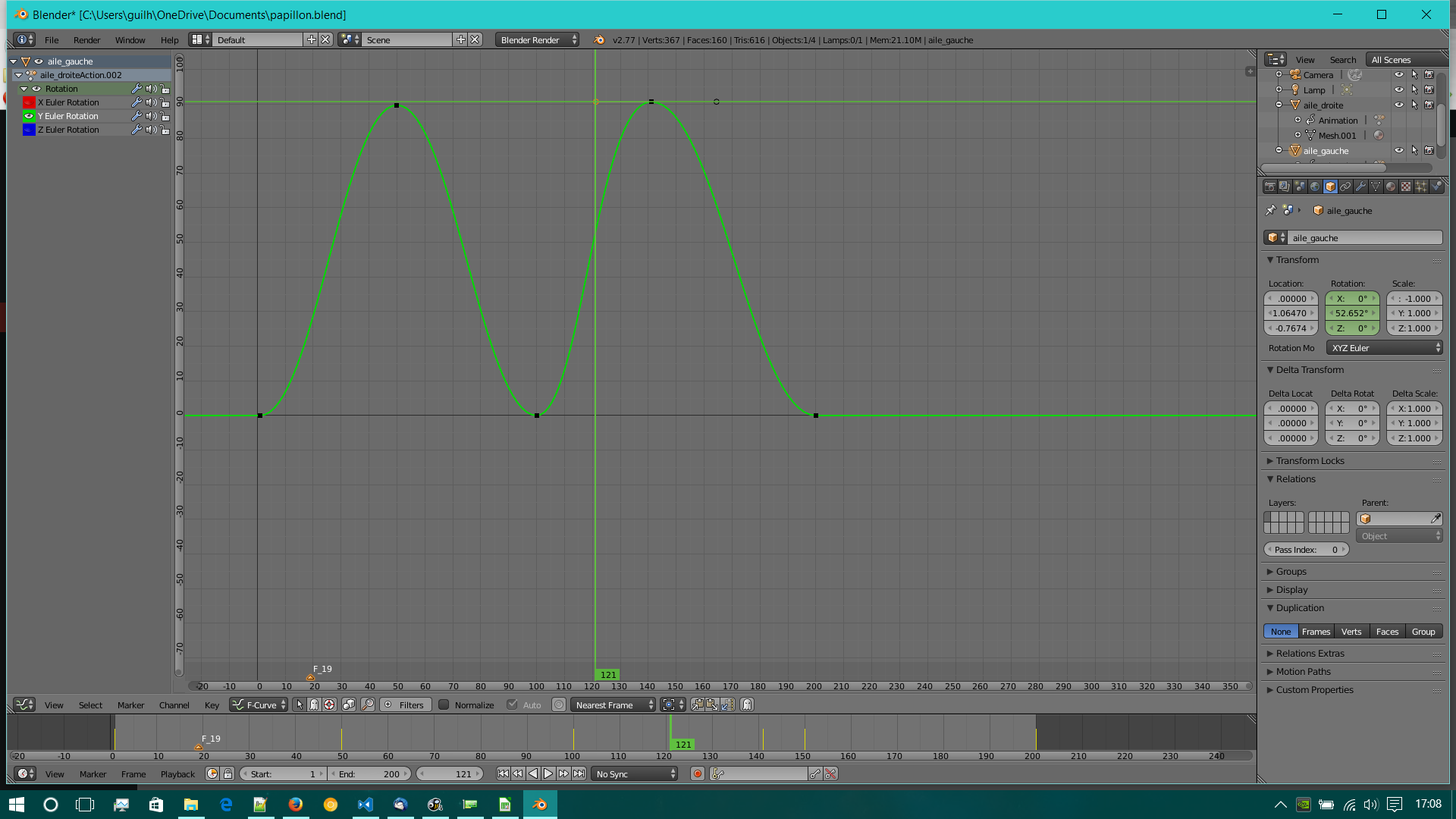Open the Render properties tab (camera icon)
1456x819 pixels.
click(x=1270, y=187)
